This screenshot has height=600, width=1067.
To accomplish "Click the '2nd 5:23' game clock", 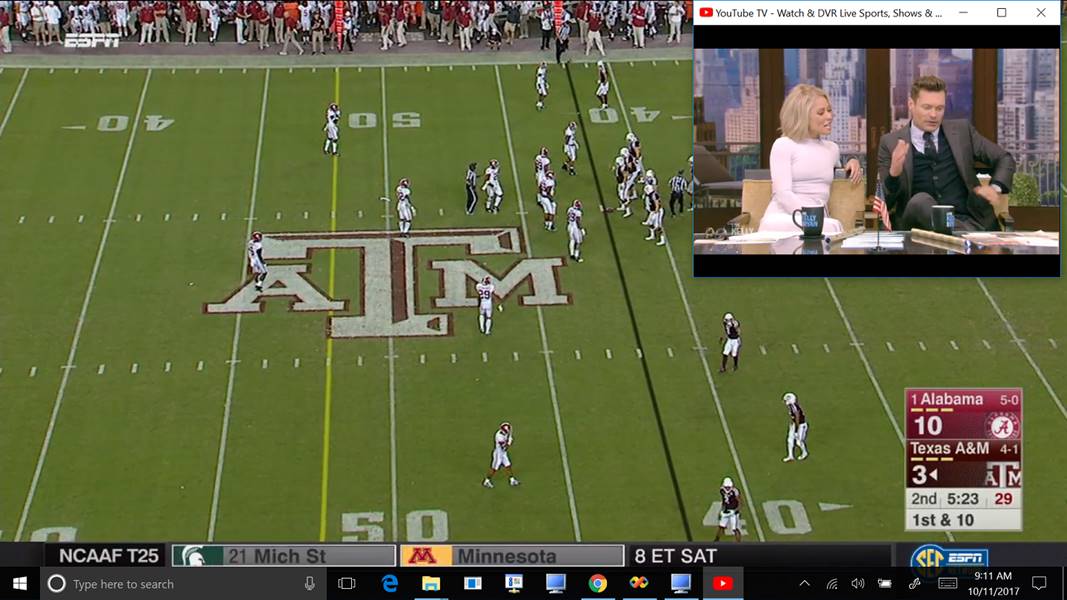I will coord(944,499).
